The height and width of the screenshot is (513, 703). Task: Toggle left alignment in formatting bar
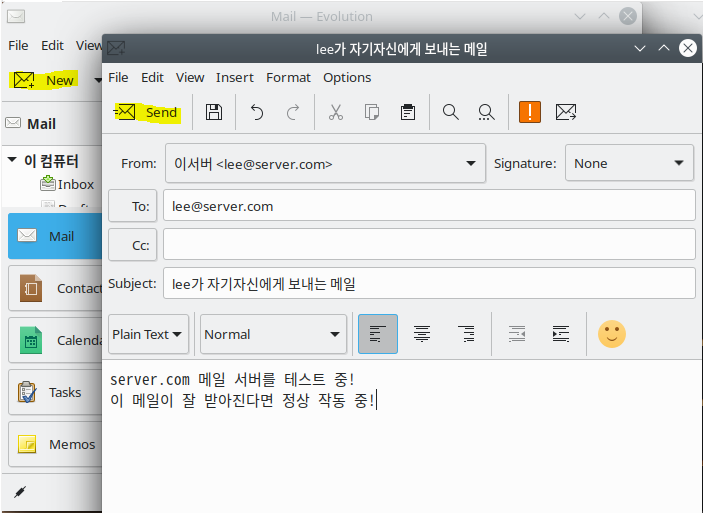(378, 334)
